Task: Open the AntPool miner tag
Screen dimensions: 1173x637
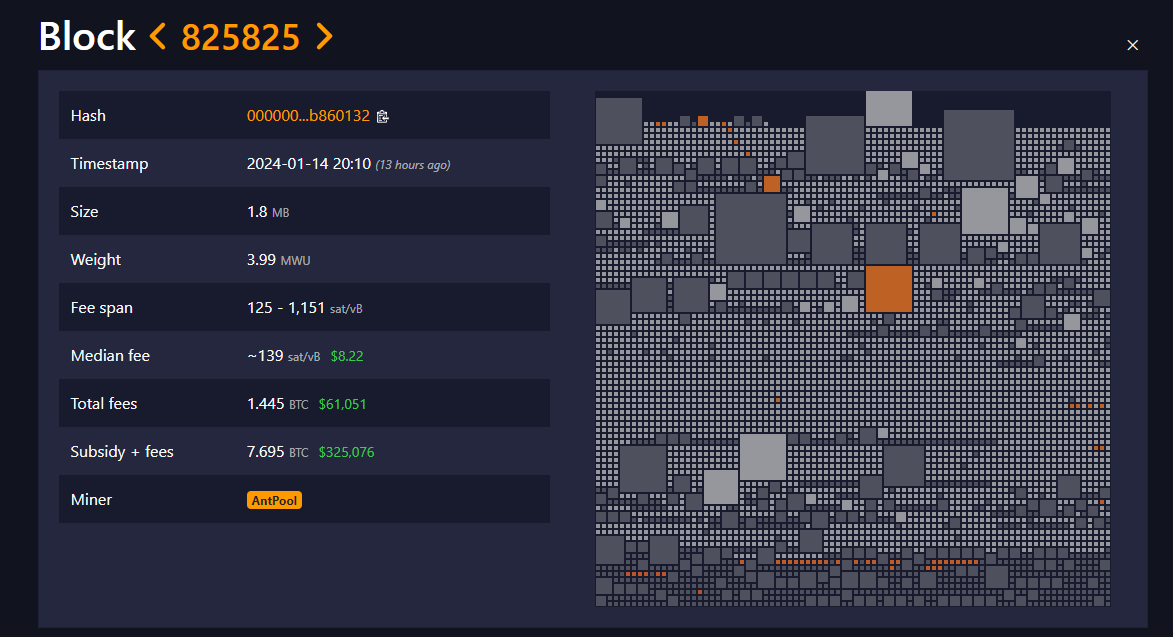Action: point(274,500)
